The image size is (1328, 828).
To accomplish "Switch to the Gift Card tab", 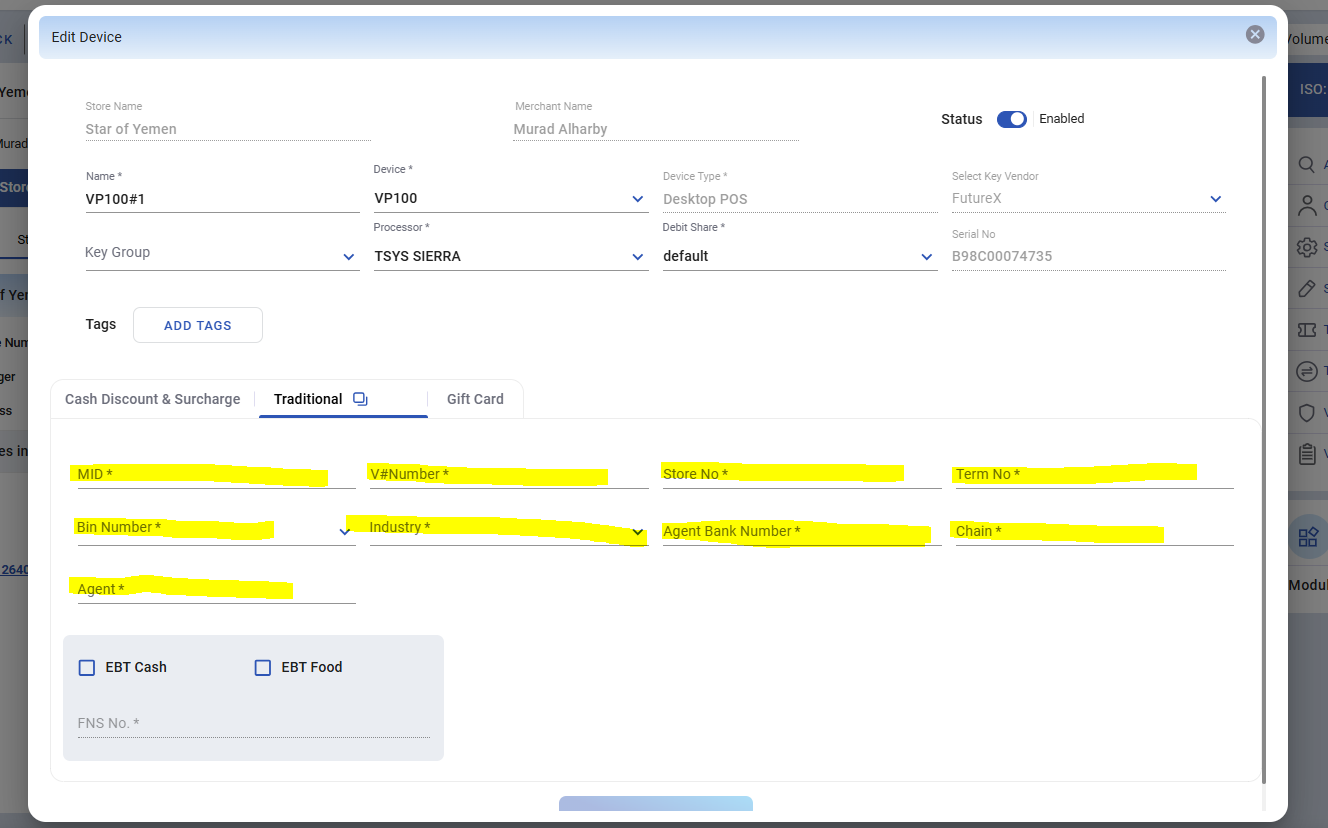I will coord(475,399).
